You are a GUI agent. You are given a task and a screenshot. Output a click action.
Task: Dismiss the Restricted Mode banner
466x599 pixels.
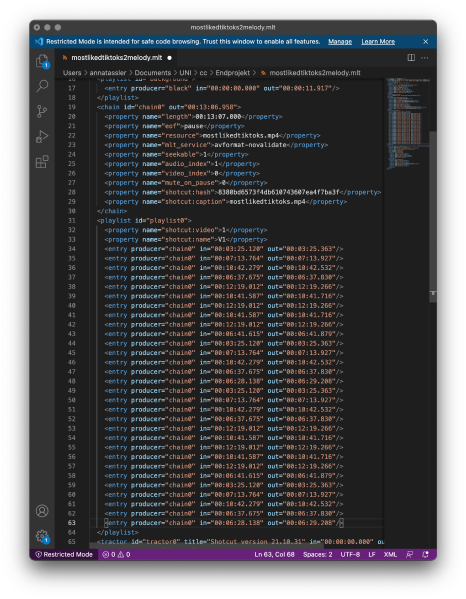[426, 41]
